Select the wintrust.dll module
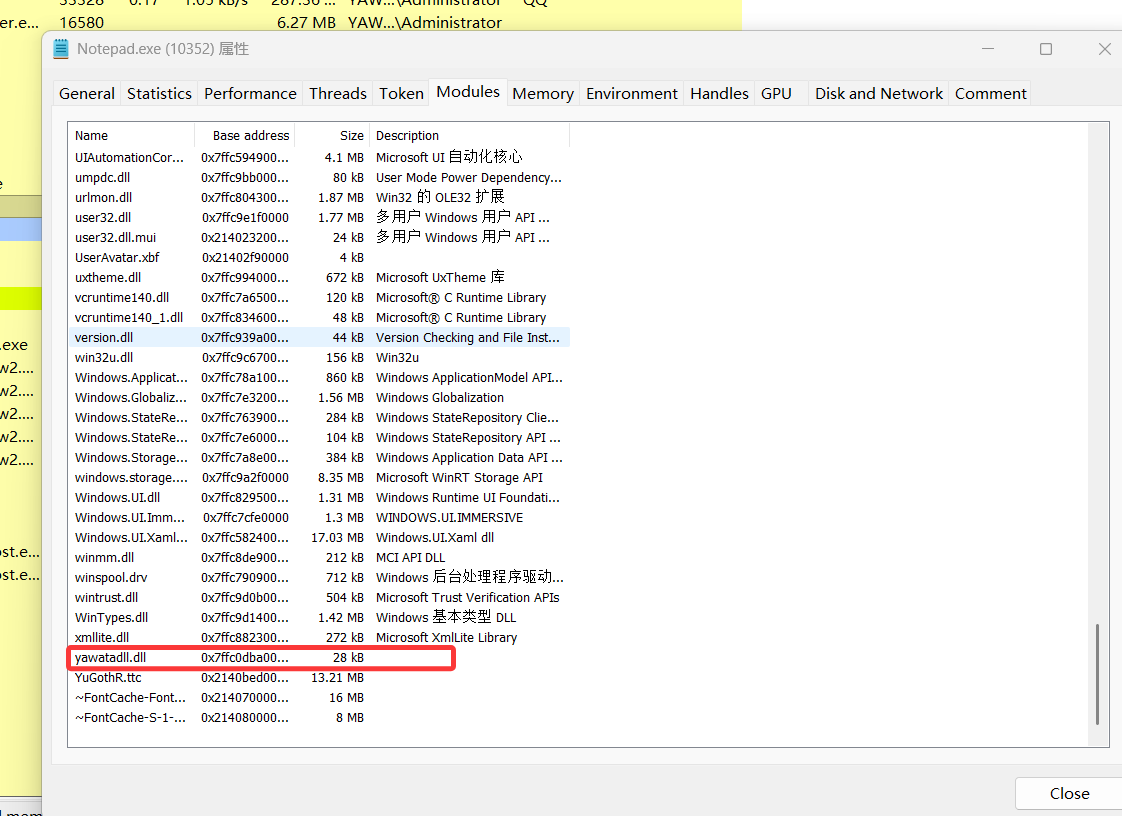 pos(319,598)
